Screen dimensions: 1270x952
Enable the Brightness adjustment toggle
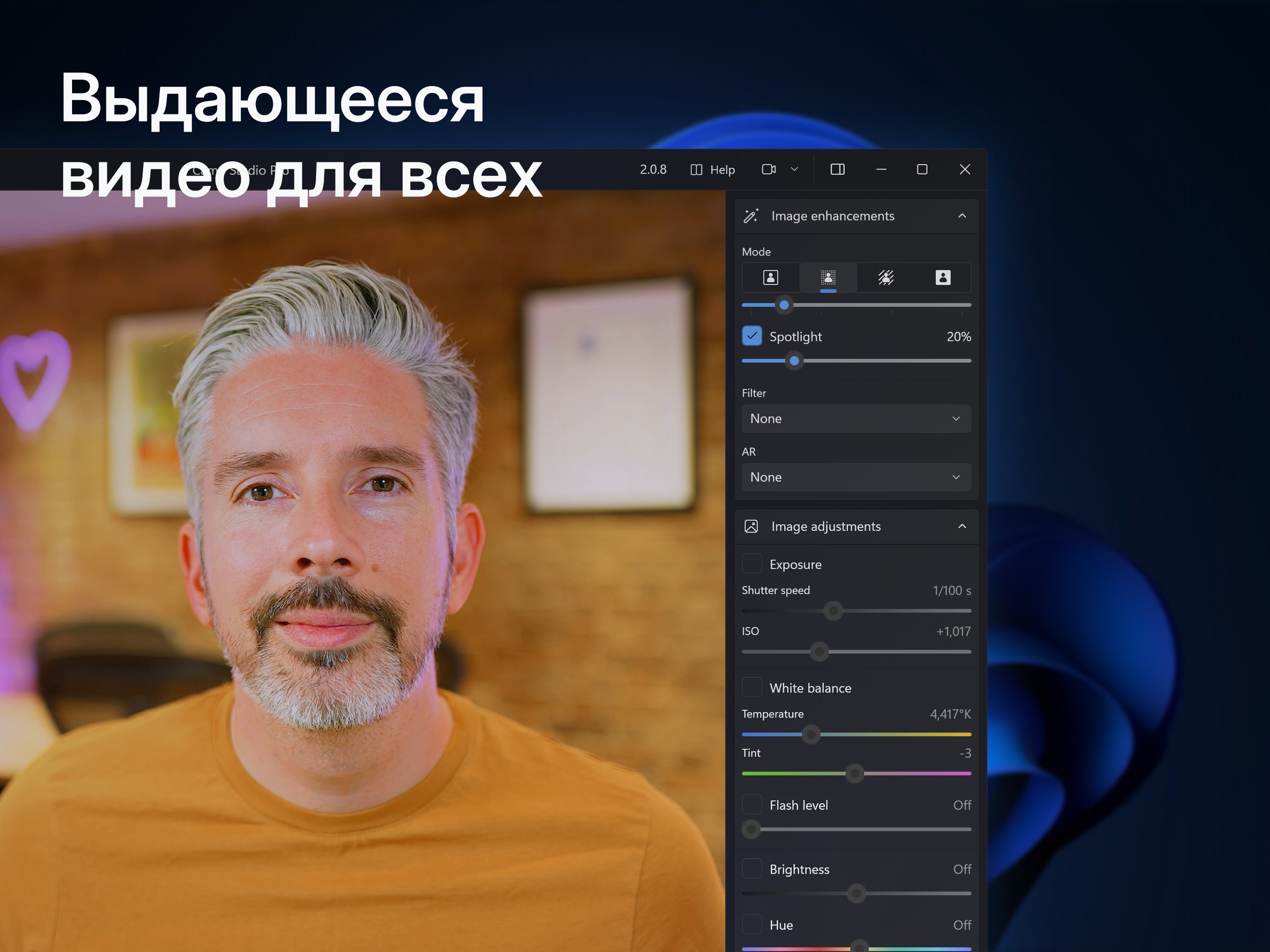tap(751, 868)
